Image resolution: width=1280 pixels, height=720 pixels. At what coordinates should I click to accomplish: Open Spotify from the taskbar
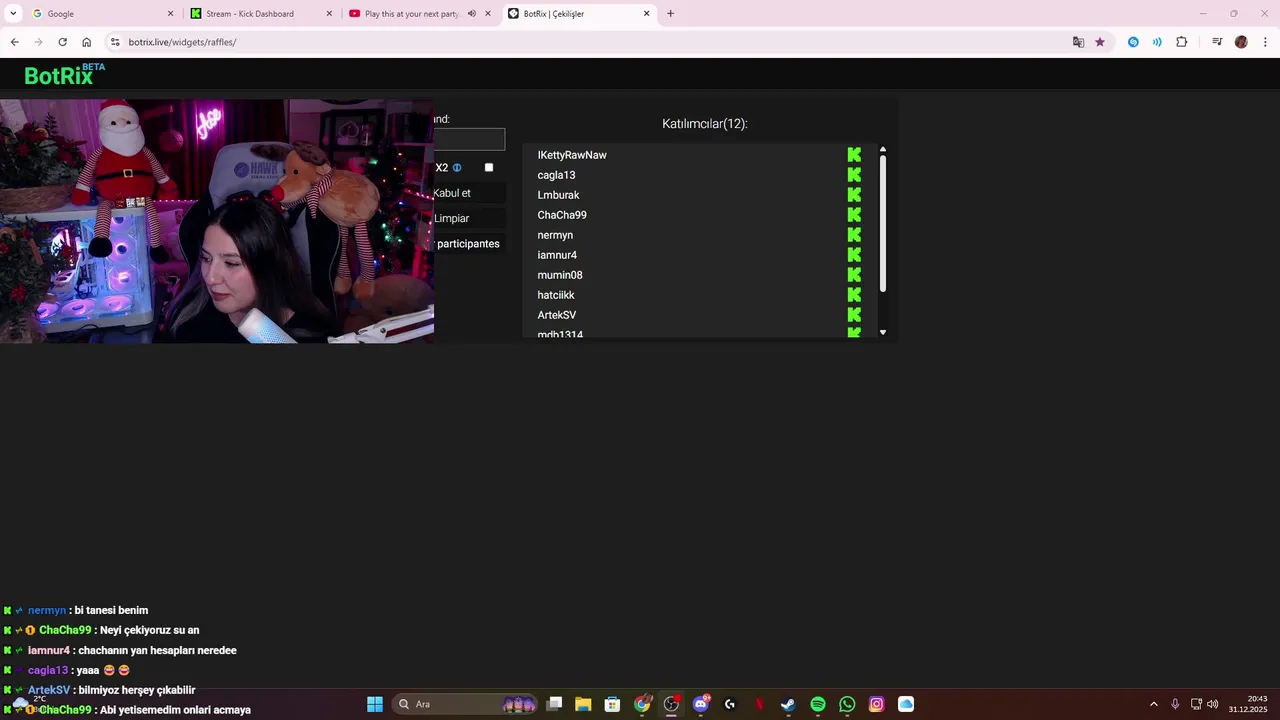click(818, 704)
